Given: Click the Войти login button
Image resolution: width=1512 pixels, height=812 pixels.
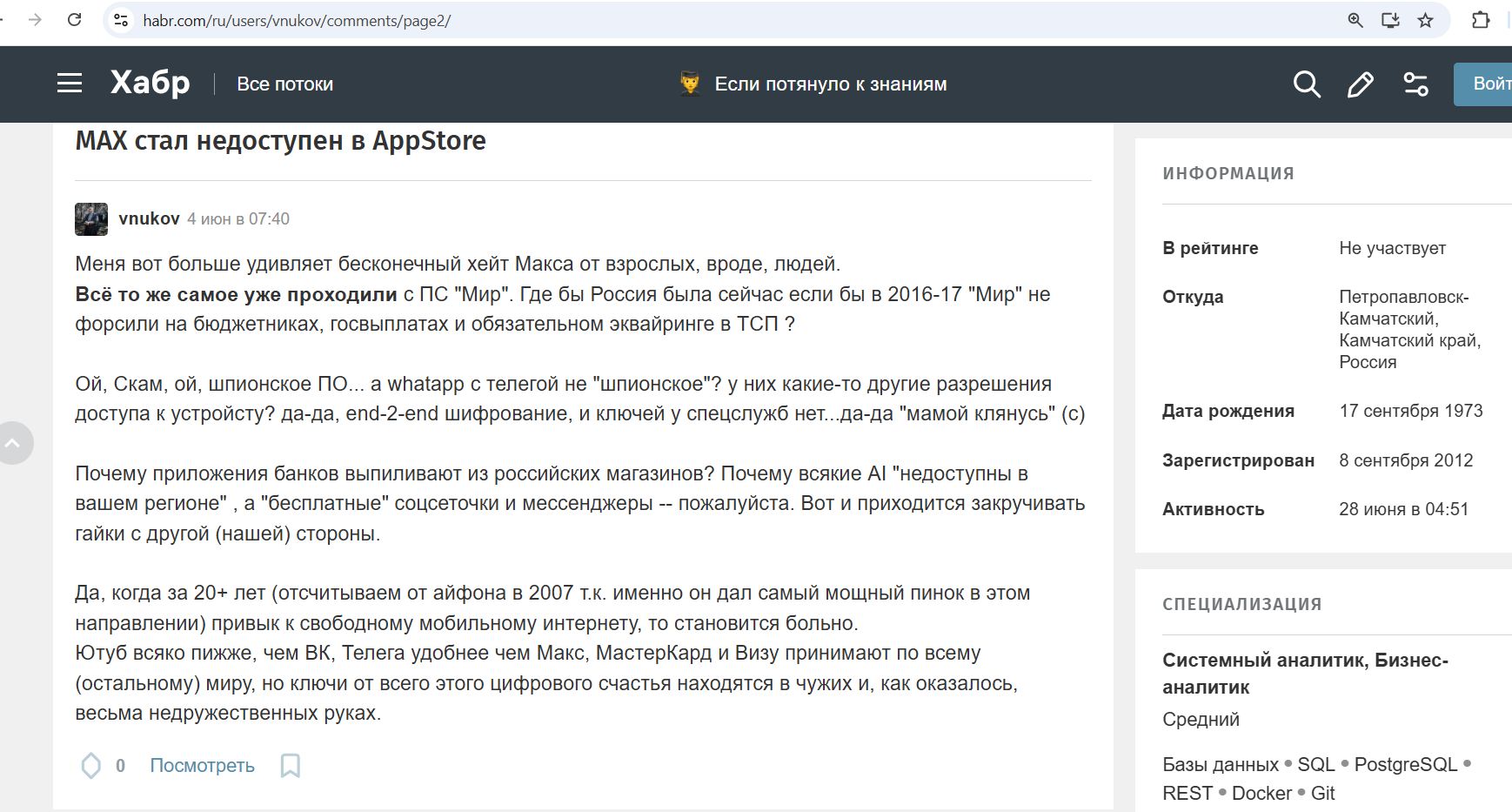Looking at the screenshot, I should pos(1483,84).
